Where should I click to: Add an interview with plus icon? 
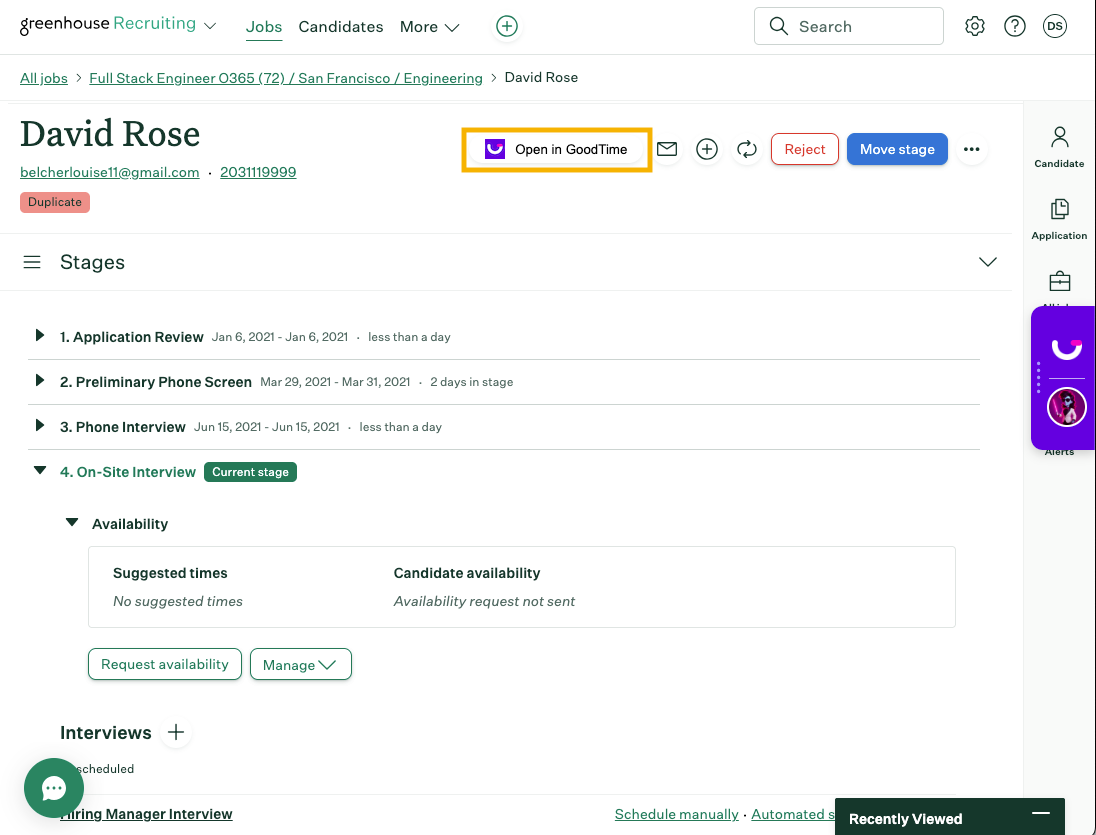point(176,732)
